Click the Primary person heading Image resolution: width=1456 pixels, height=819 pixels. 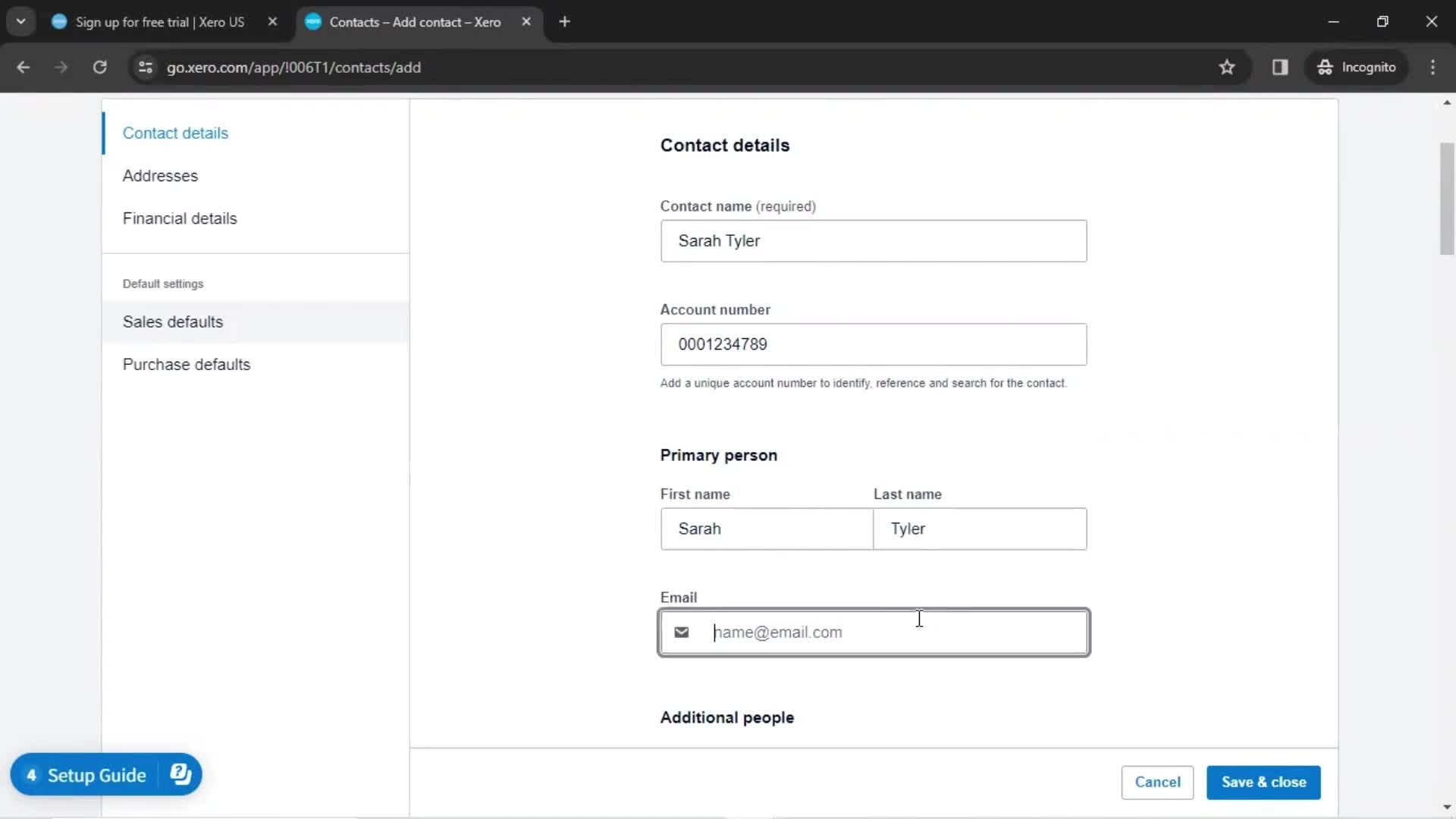click(x=718, y=456)
